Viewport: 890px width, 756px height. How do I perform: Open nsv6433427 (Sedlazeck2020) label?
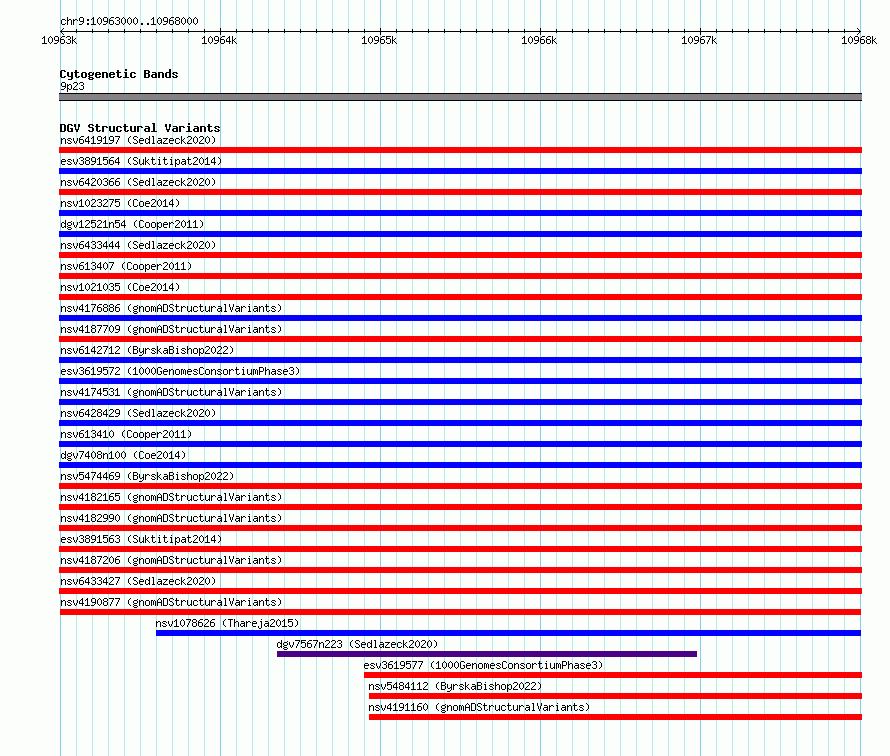pyautogui.click(x=138, y=581)
